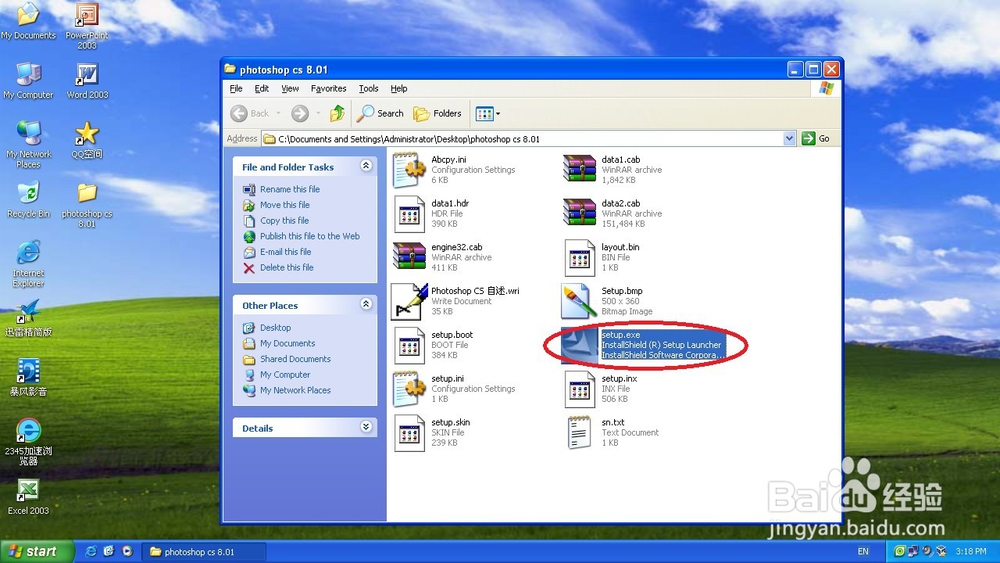Click Move this file link
The height and width of the screenshot is (563, 1000).
click(x=285, y=205)
